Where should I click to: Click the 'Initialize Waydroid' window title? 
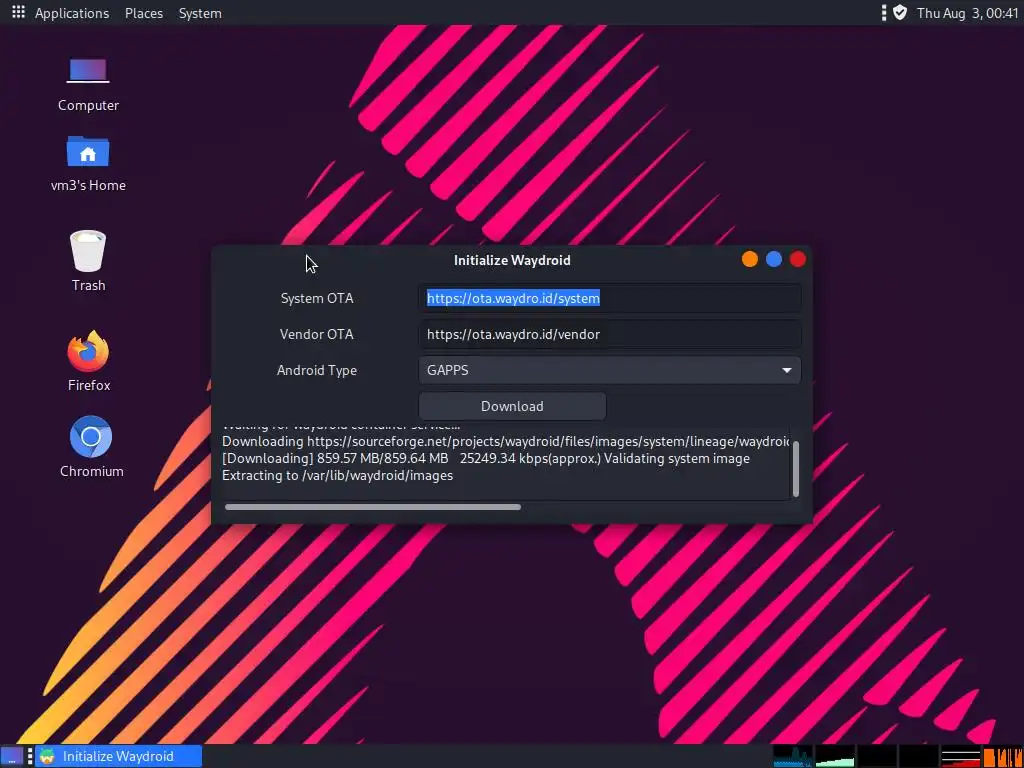click(x=512, y=260)
